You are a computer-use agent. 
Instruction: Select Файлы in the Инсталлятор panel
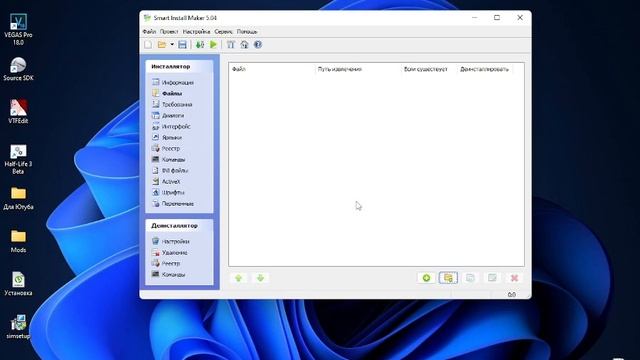pos(167,93)
